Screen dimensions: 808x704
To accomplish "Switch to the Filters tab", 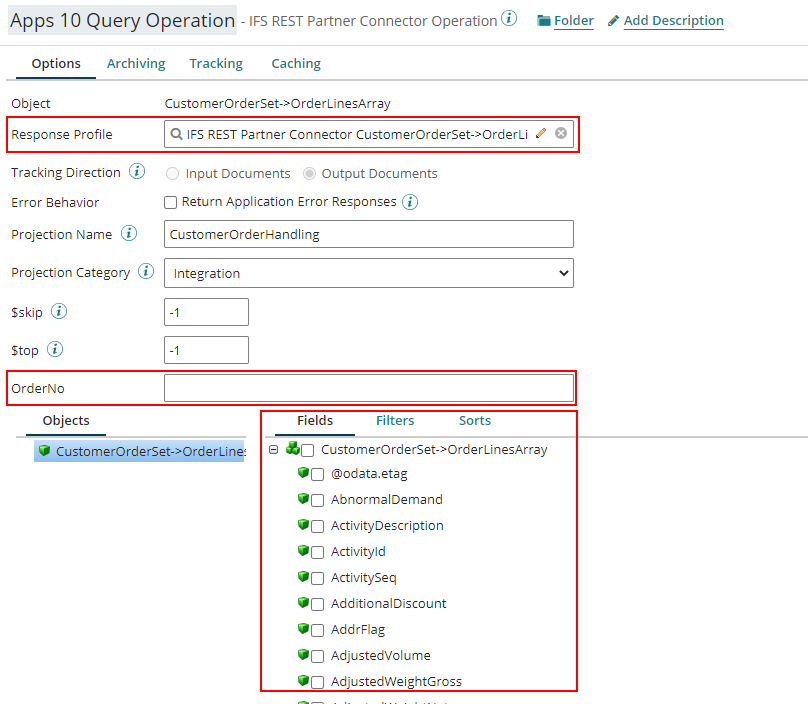I will click(x=395, y=420).
